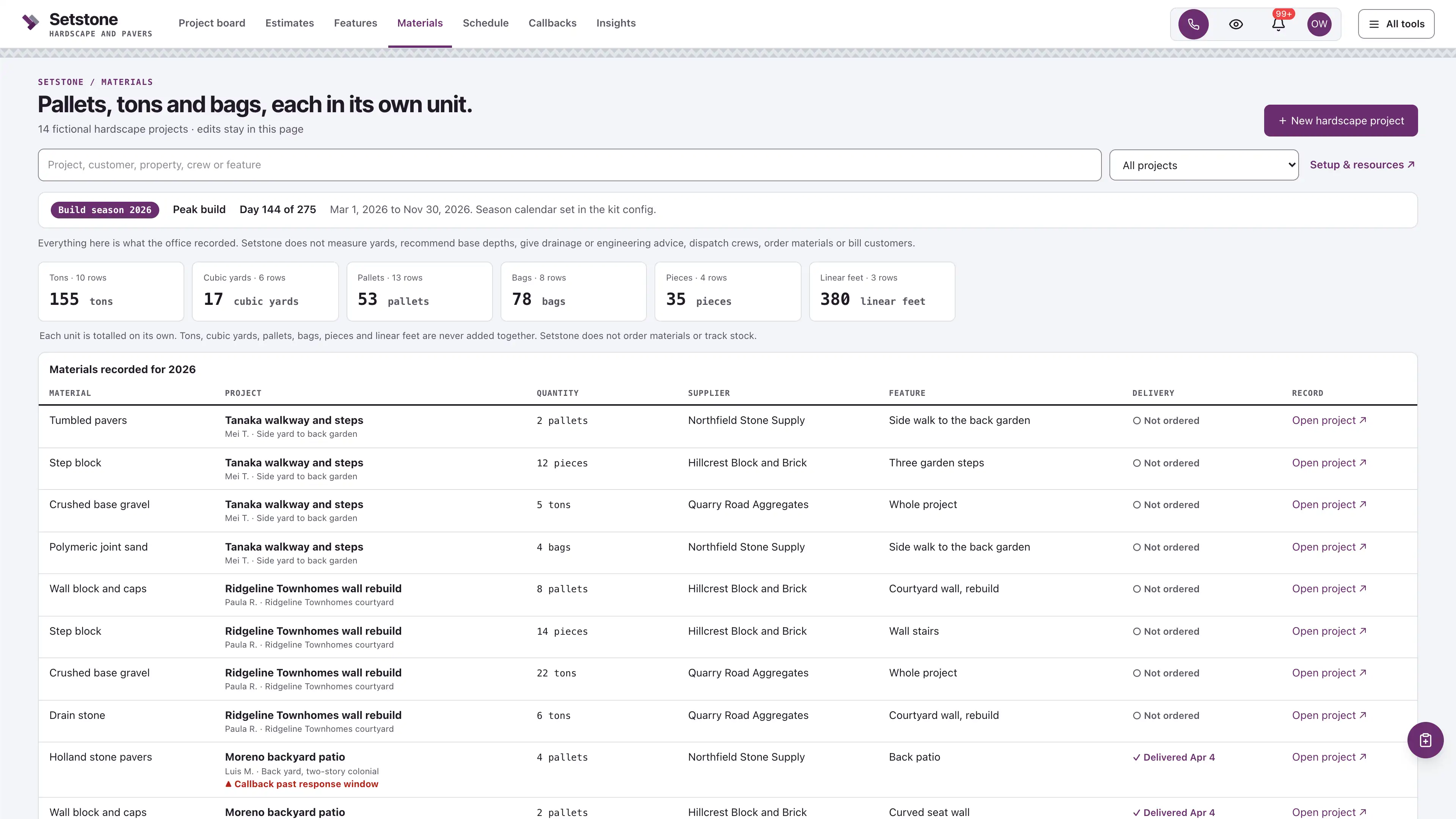Viewport: 1456px width, 819px height.
Task: Click the Quantity column header
Action: pyautogui.click(x=557, y=393)
